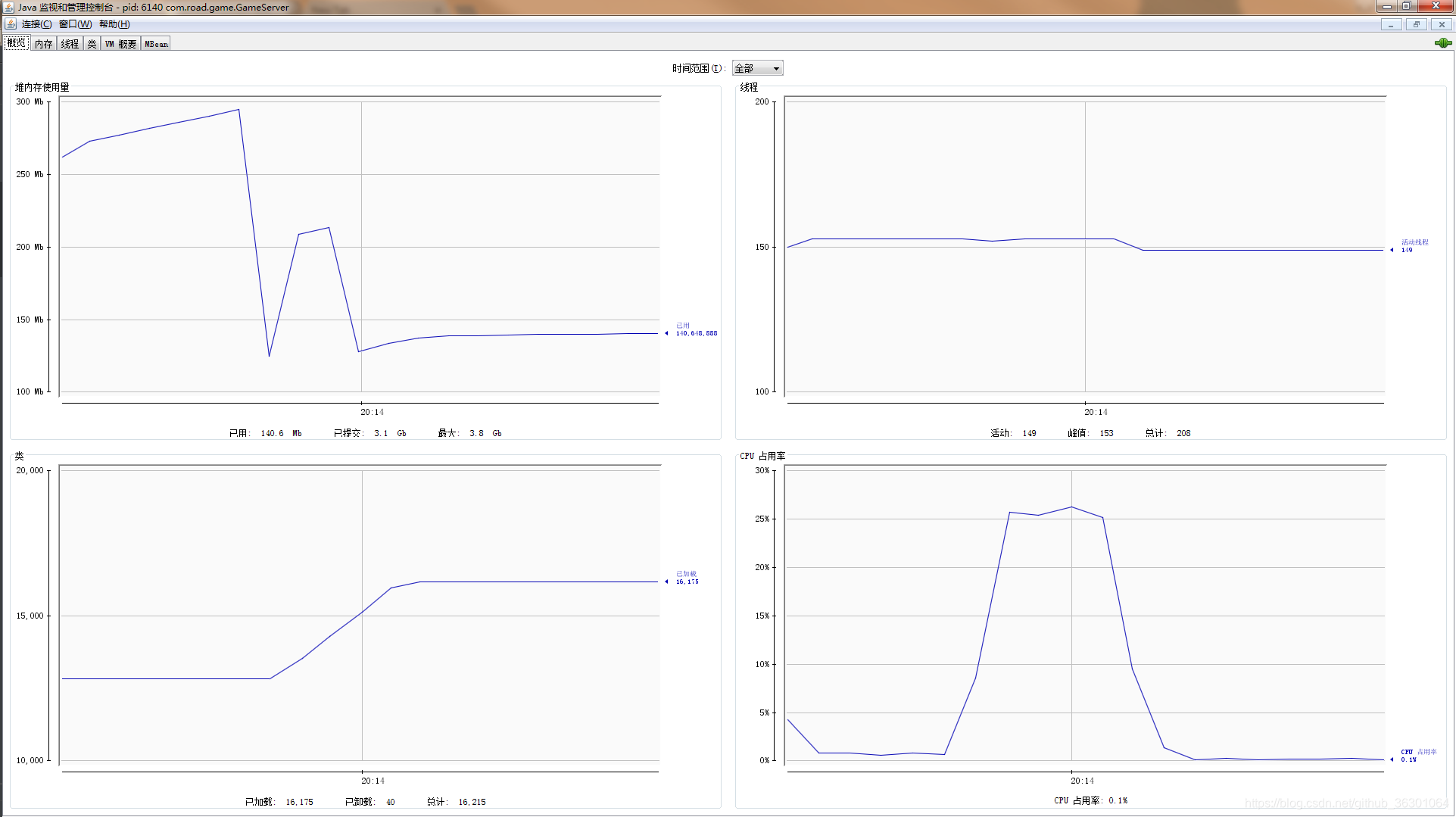Click the threads chart area
The image size is (1456, 817).
pyautogui.click(x=1085, y=246)
